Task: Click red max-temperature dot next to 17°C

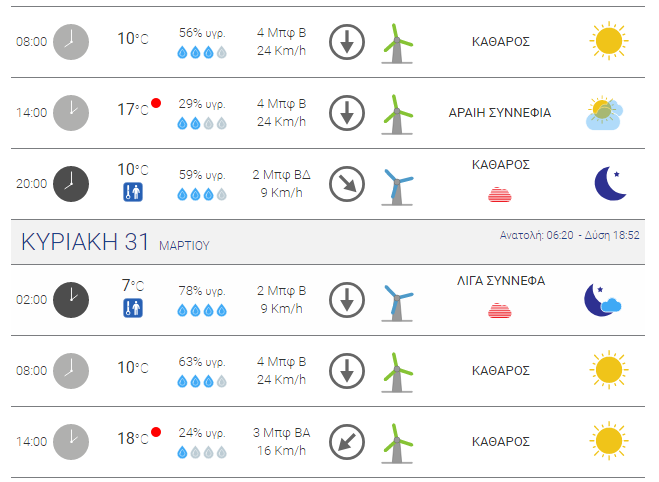Action: [x=156, y=103]
